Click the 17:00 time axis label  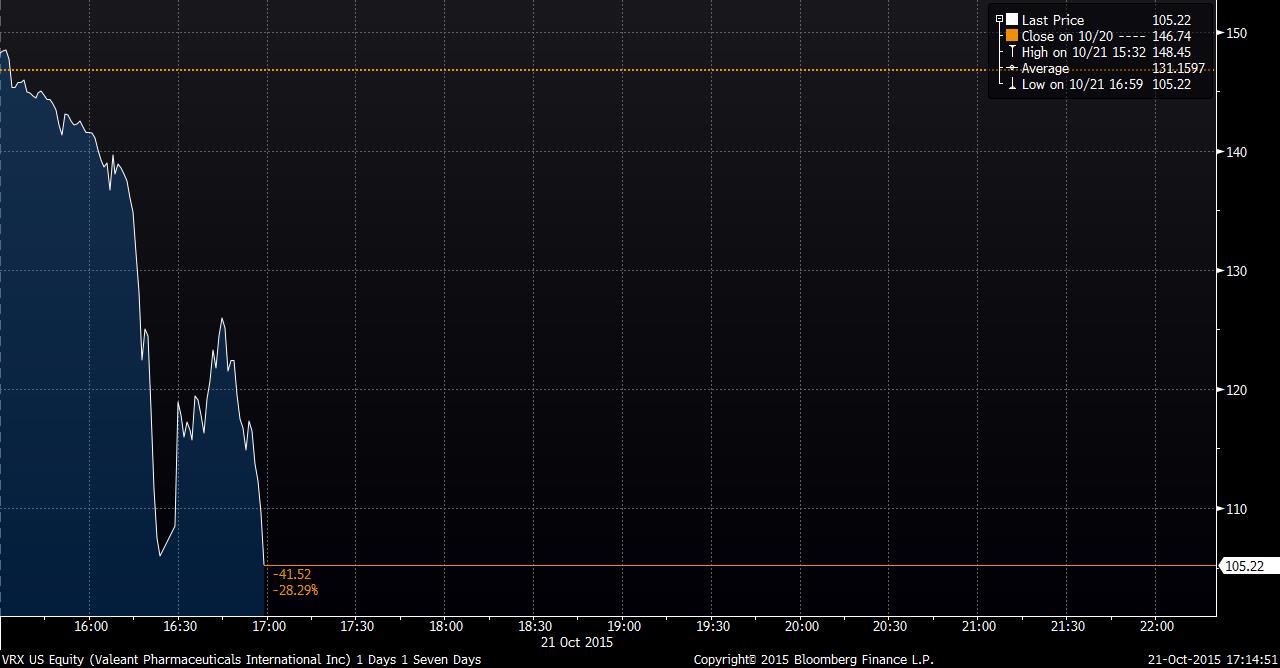point(268,626)
